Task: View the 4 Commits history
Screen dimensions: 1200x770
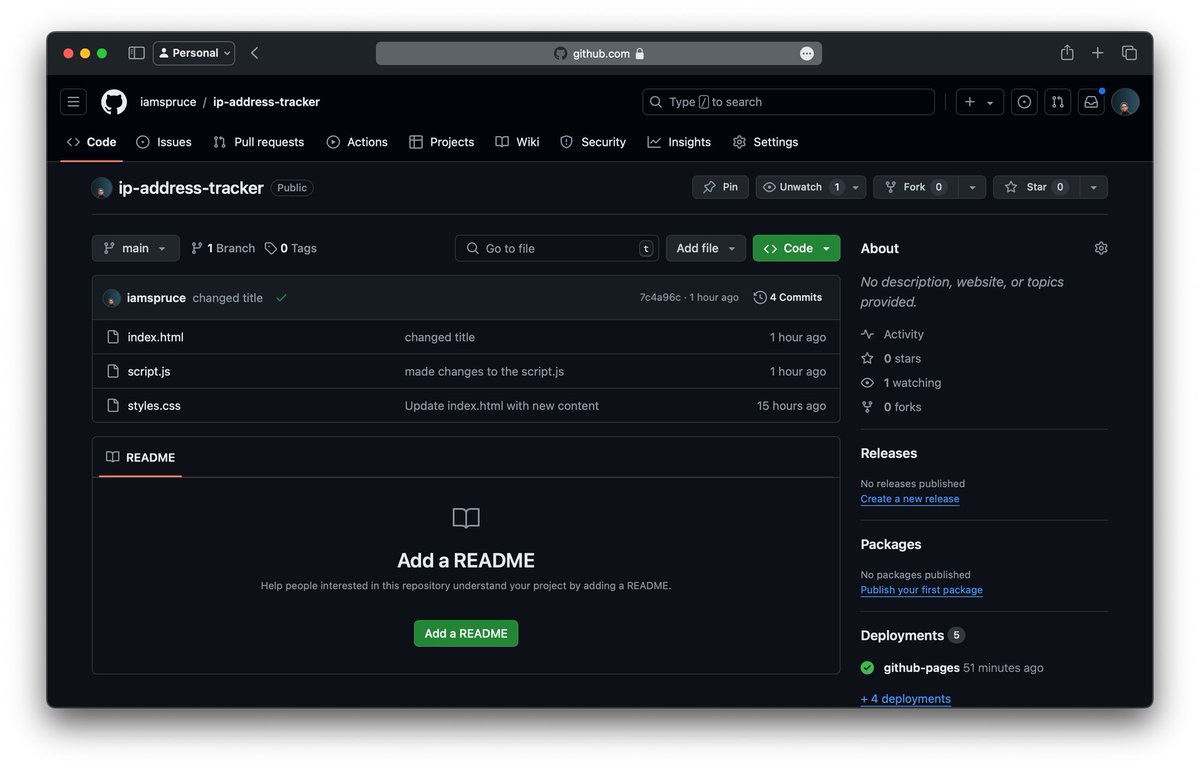Action: (x=788, y=298)
